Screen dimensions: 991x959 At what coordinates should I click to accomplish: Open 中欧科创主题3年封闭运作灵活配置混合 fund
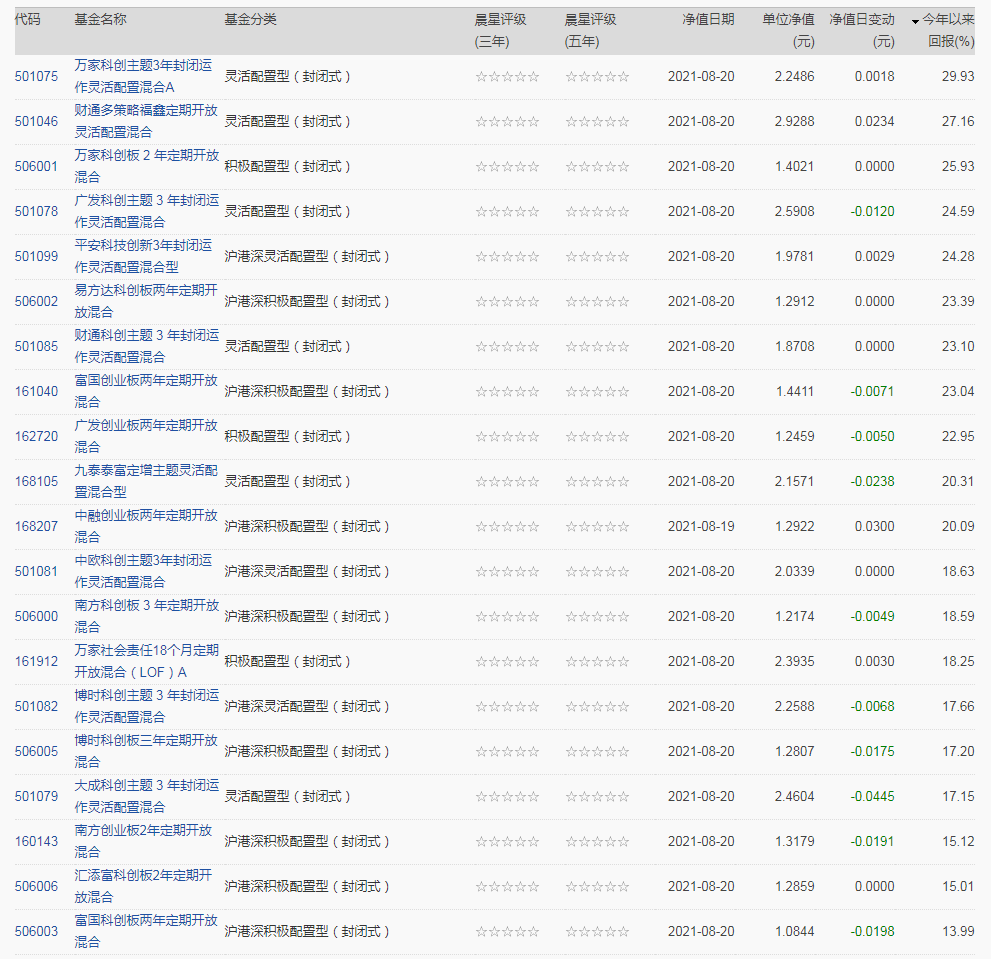143,571
